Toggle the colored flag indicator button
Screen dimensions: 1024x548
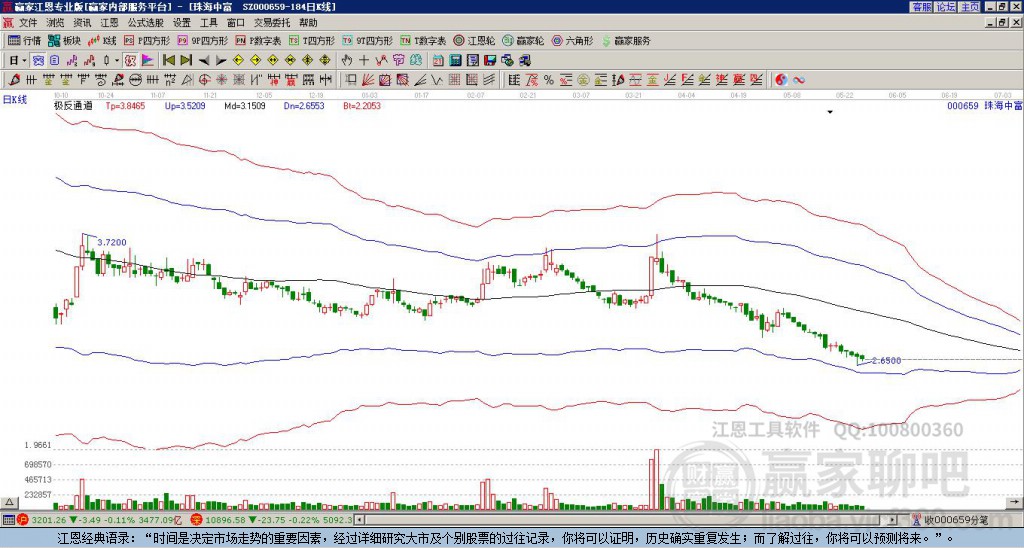pyautogui.click(x=148, y=61)
